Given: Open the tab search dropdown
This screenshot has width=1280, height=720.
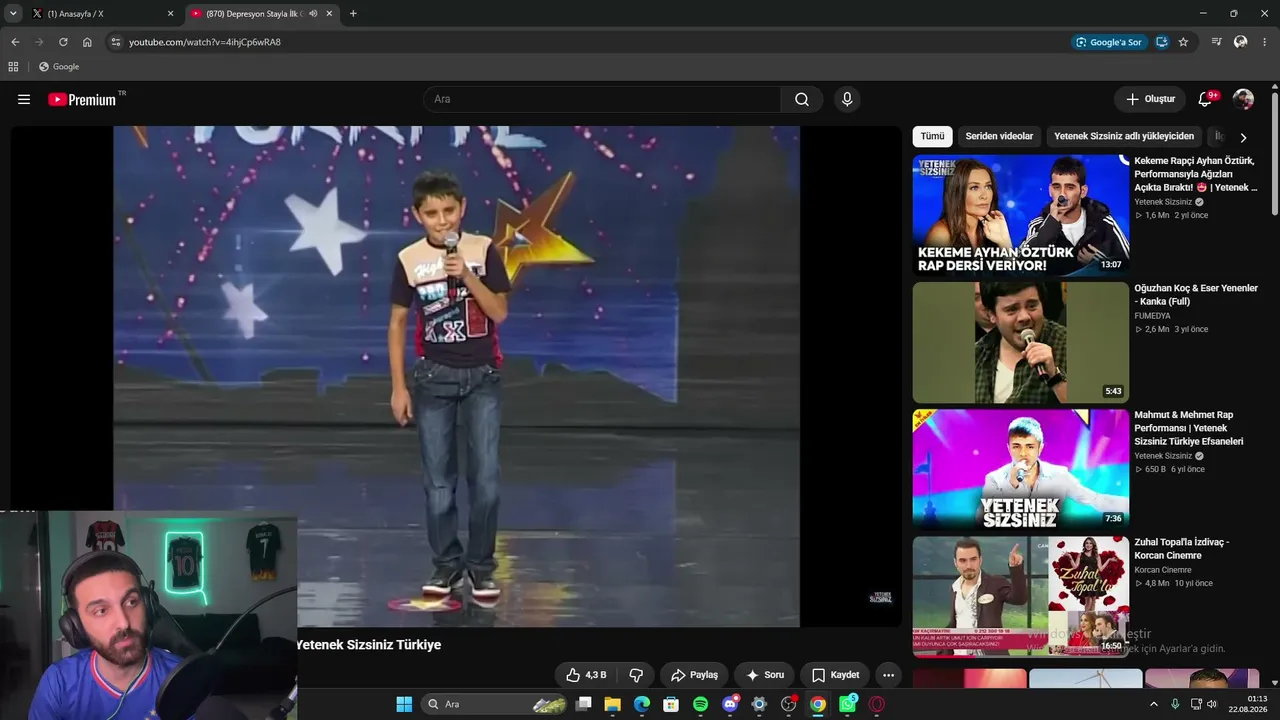Looking at the screenshot, I should click(x=13, y=14).
